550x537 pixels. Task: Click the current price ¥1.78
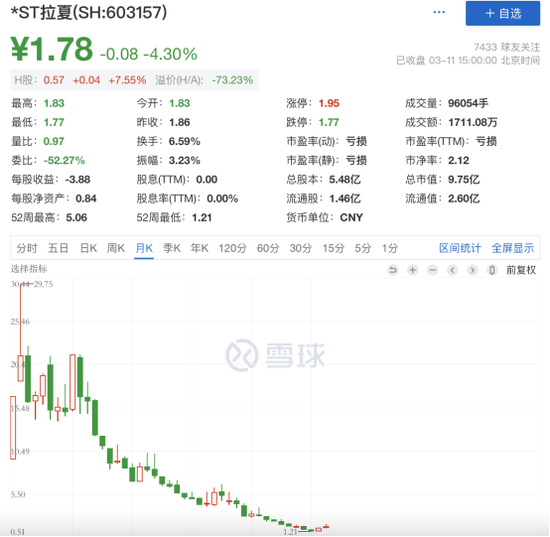tap(52, 49)
